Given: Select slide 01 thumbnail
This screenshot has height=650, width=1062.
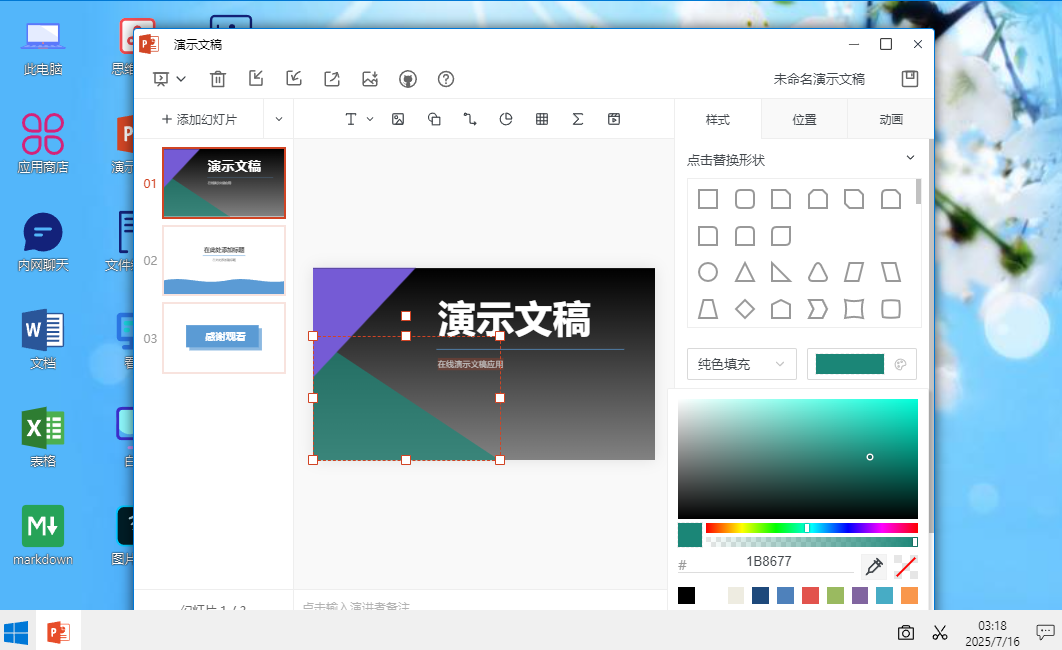Looking at the screenshot, I should (x=224, y=183).
